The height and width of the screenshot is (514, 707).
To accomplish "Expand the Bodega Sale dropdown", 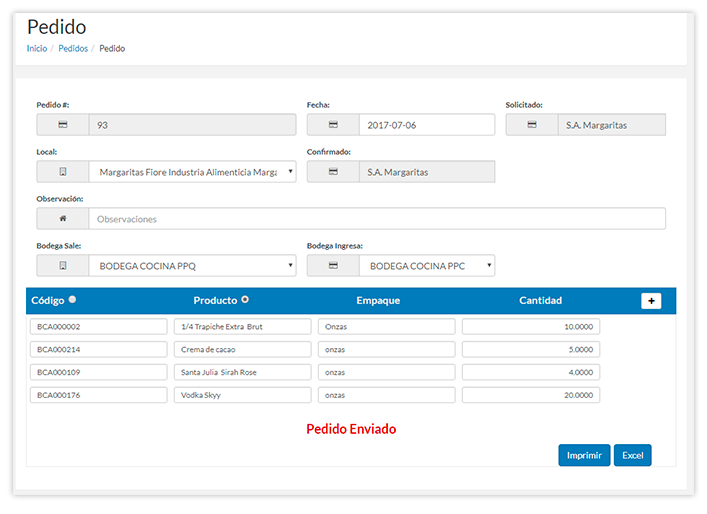I will point(192,266).
